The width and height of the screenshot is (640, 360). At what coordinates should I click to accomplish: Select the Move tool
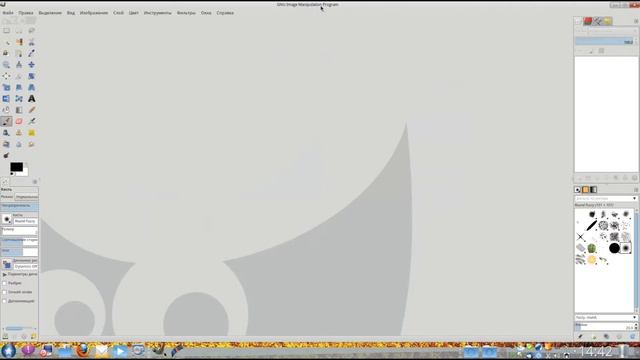[31, 65]
